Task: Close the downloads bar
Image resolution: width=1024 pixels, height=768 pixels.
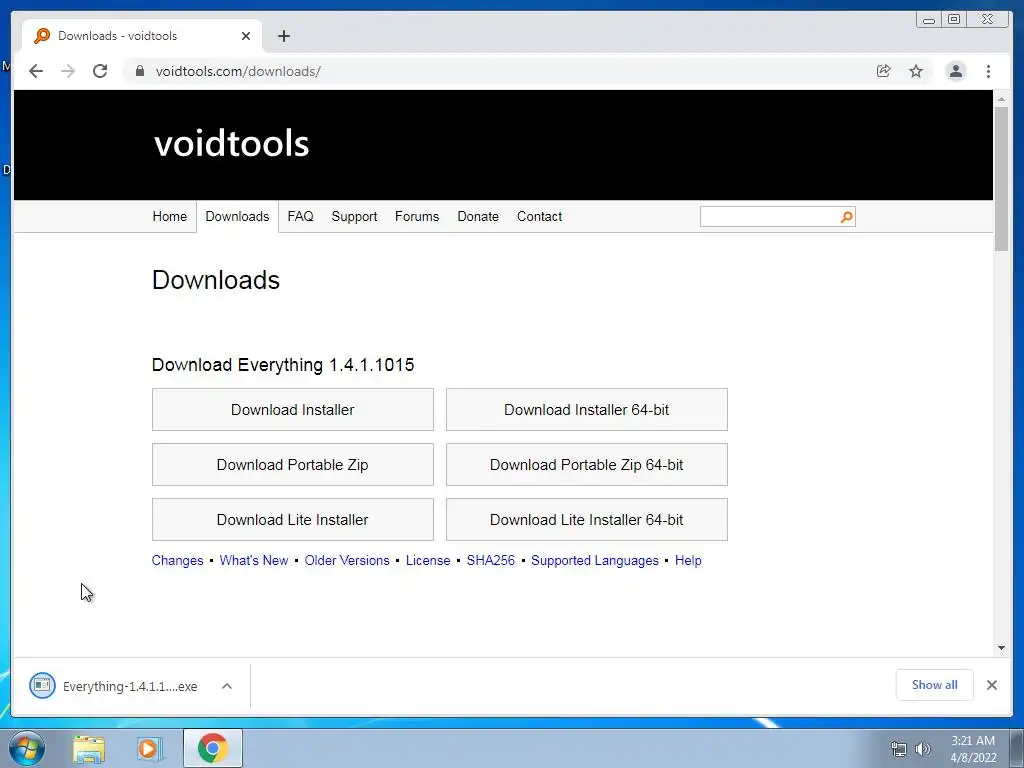Action: (x=991, y=684)
